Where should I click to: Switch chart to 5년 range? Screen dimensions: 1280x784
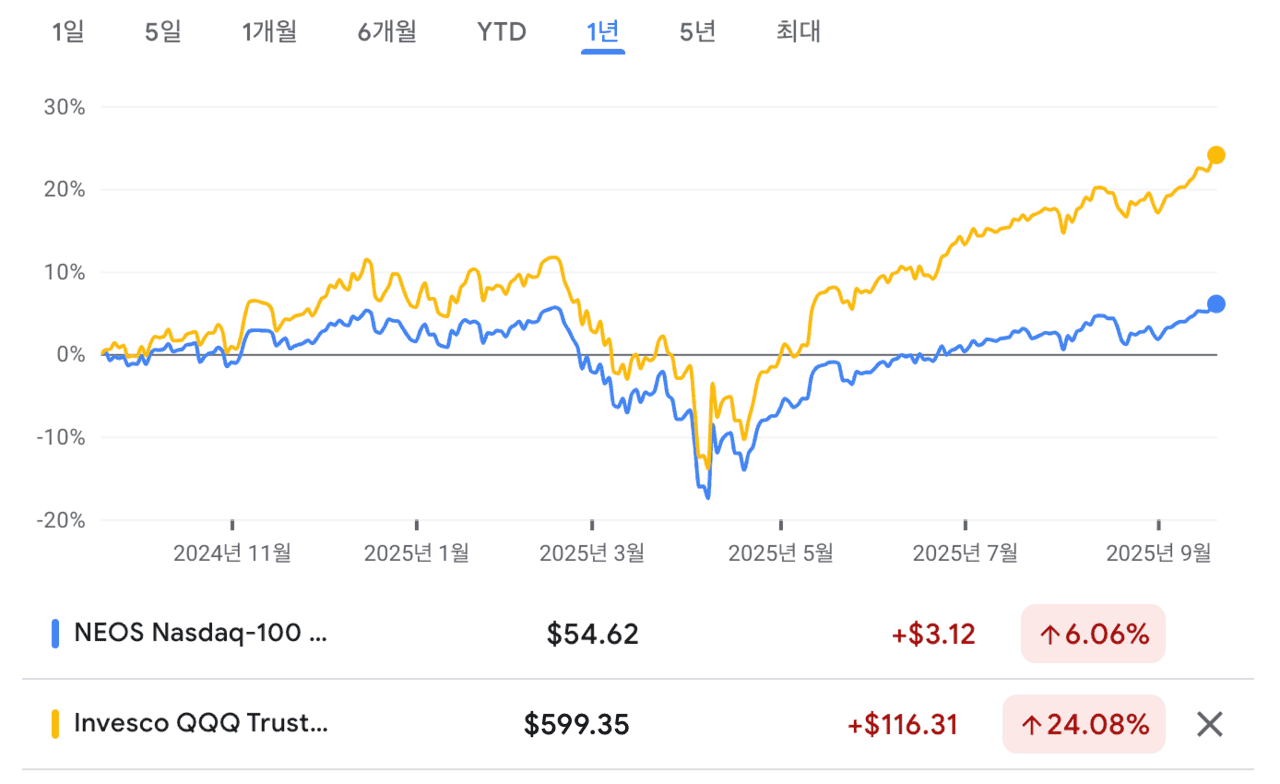697,32
